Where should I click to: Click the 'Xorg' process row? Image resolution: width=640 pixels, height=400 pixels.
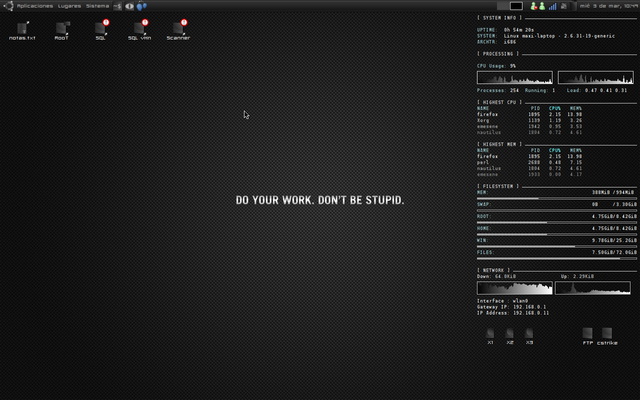coord(529,120)
